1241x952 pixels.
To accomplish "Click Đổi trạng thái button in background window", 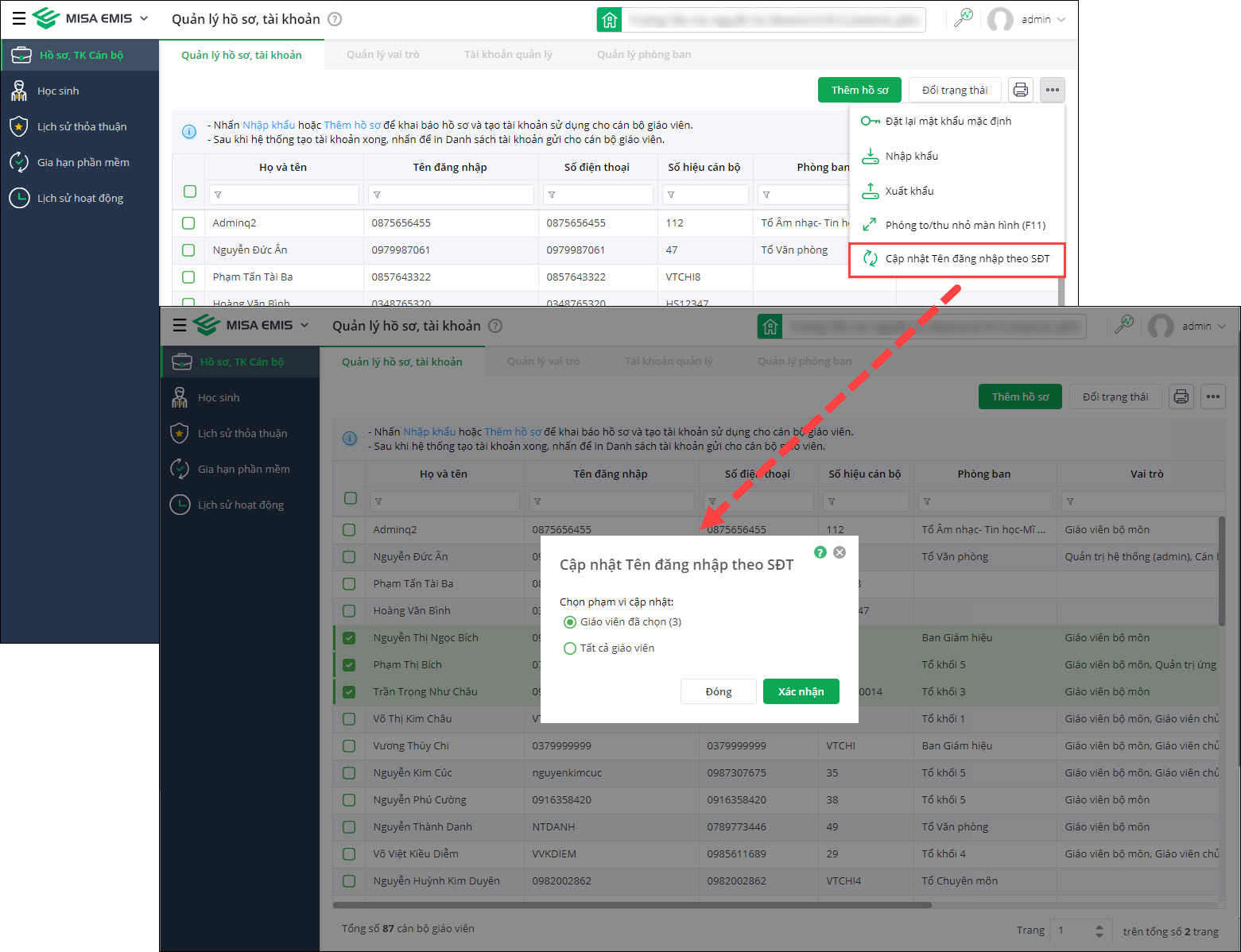I will (955, 90).
